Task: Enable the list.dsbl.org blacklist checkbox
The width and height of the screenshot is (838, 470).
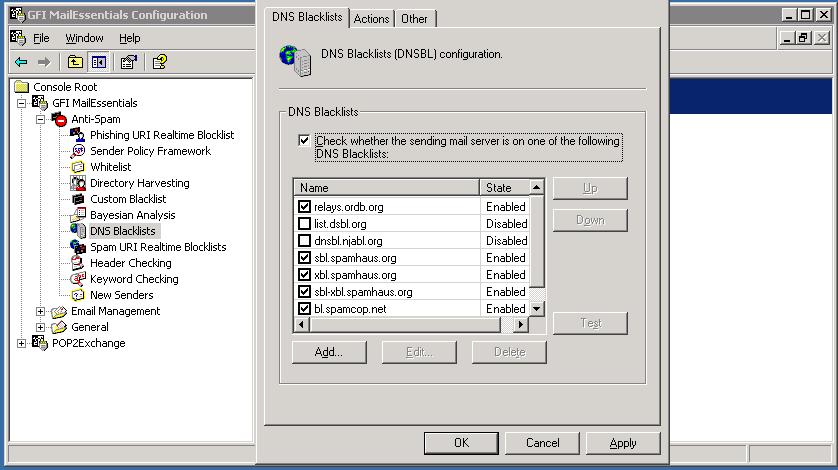Action: pyautogui.click(x=305, y=224)
